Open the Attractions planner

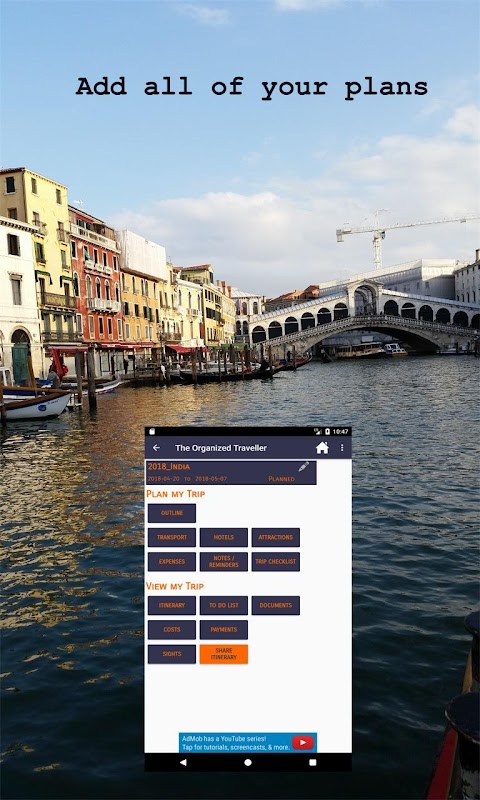(275, 537)
